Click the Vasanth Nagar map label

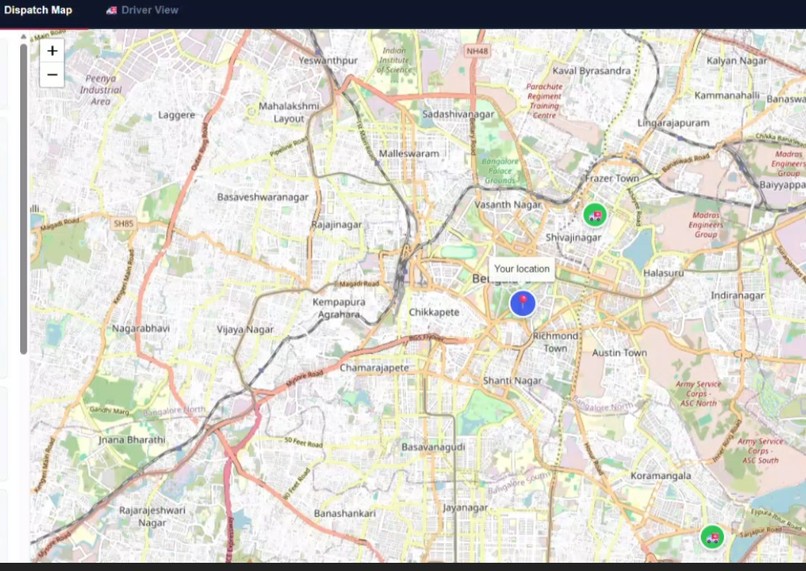tap(508, 205)
